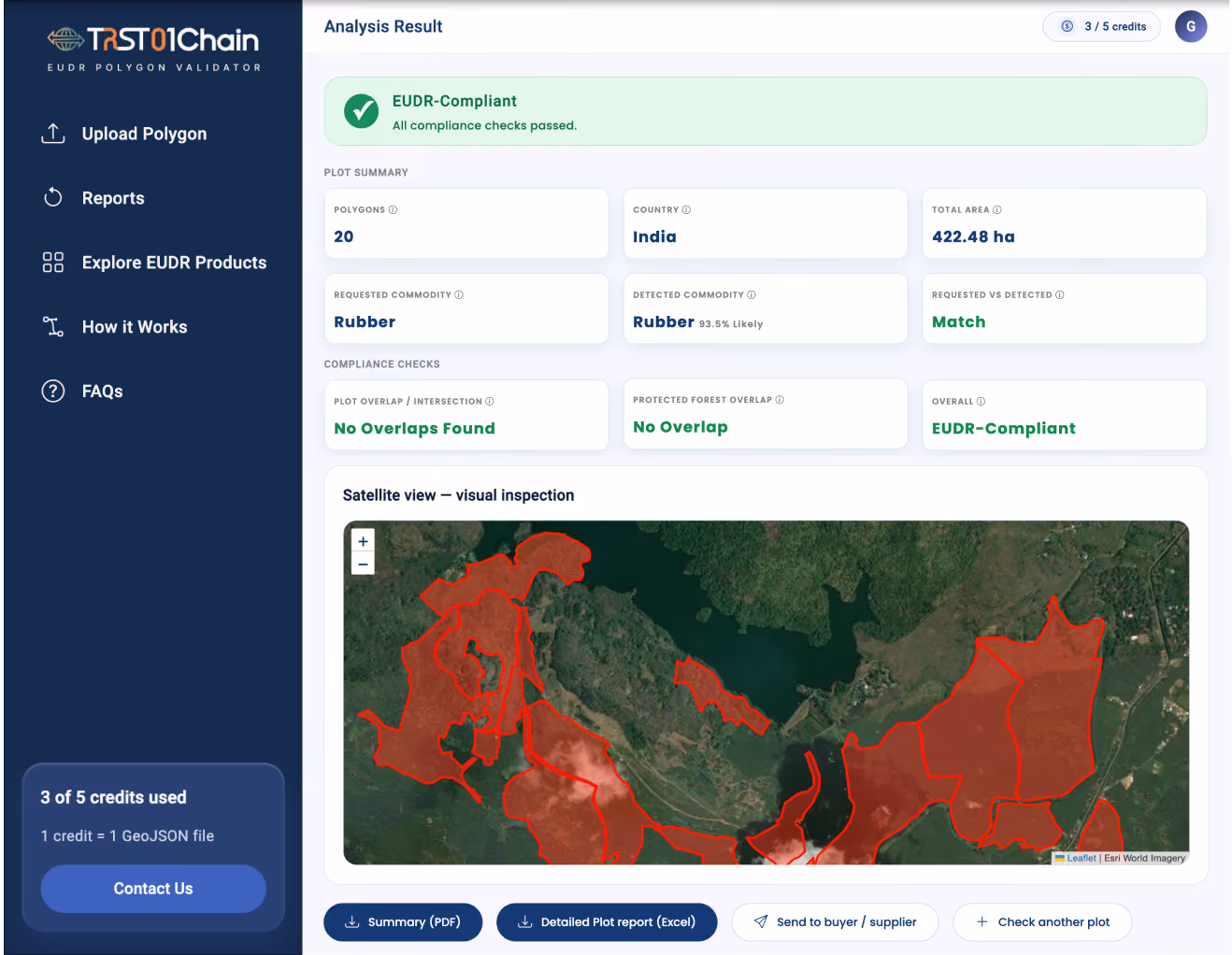The width and height of the screenshot is (1232, 955).
Task: Zoom out on the satellite map
Action: pos(363,563)
